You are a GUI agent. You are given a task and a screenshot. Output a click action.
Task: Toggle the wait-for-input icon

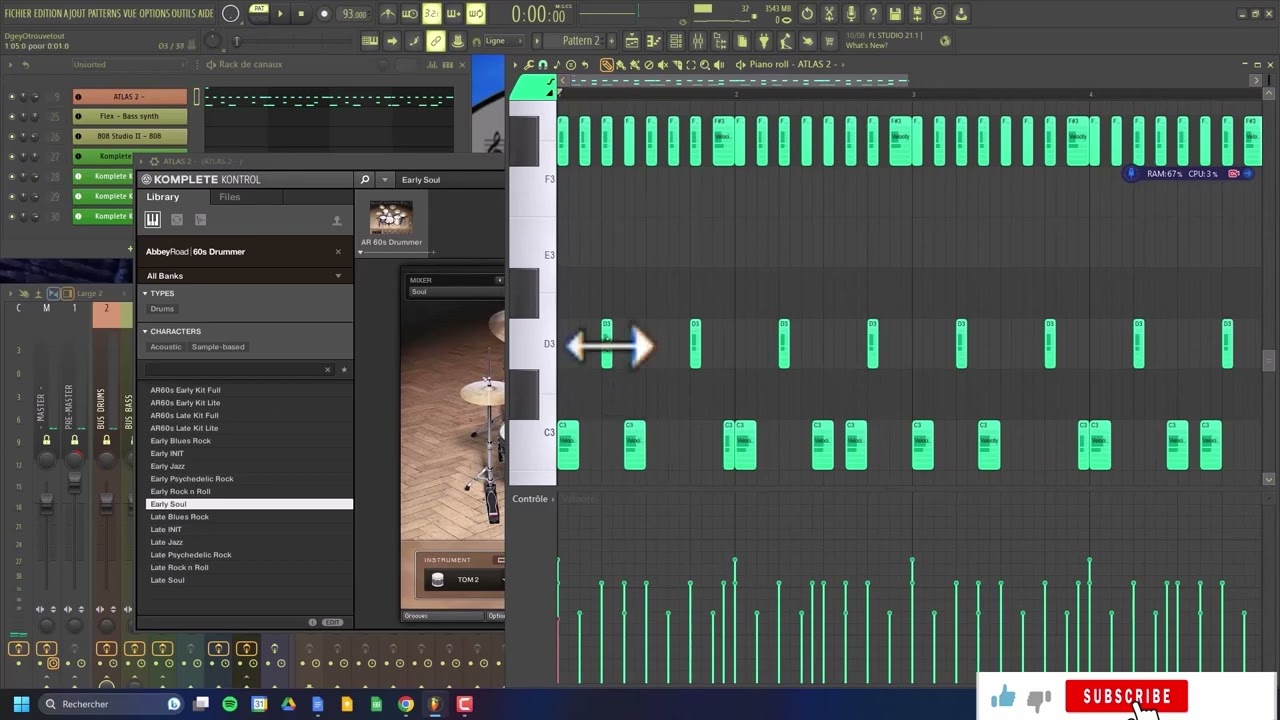[x=410, y=13]
